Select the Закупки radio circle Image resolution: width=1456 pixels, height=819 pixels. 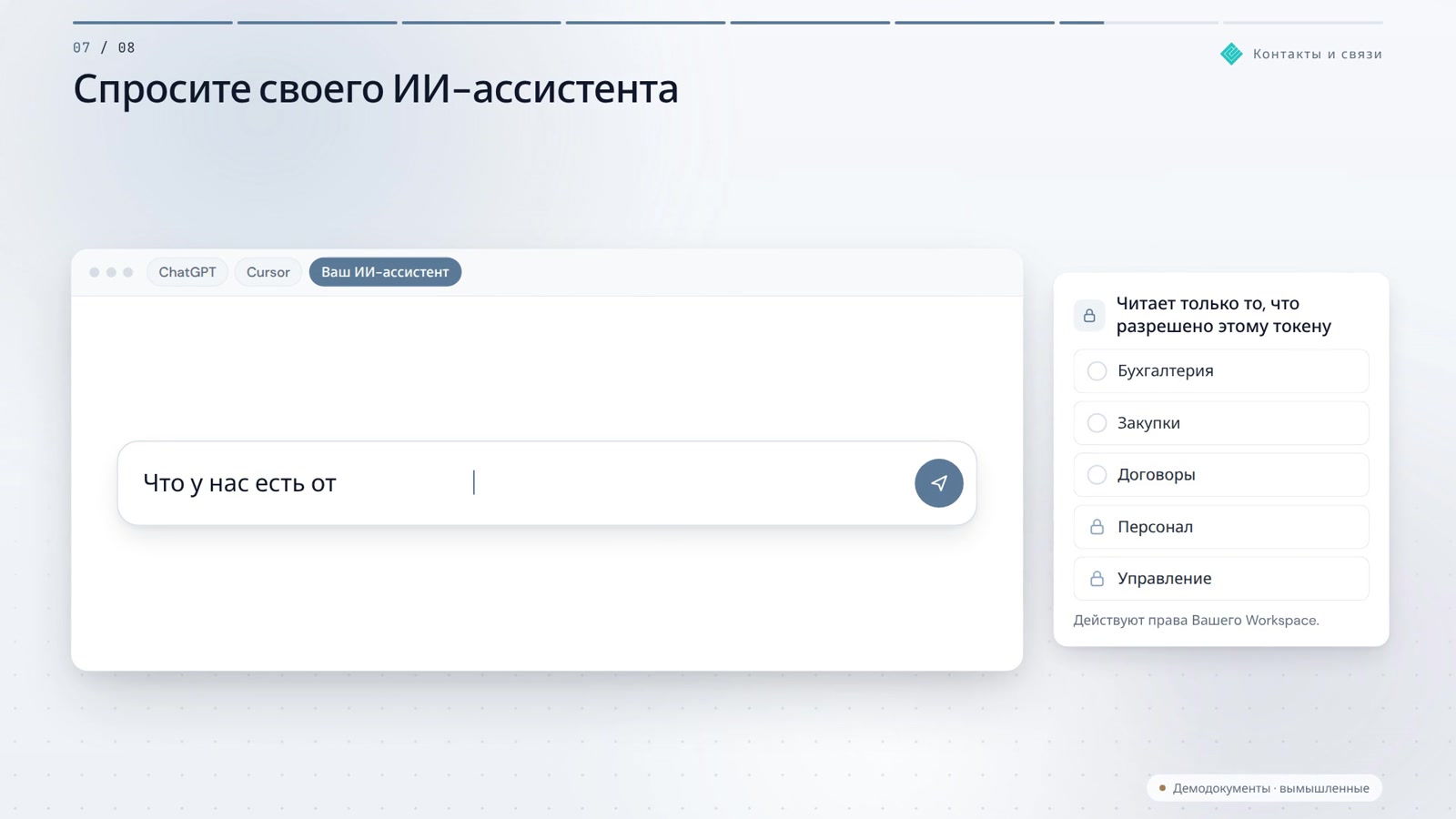coord(1097,423)
